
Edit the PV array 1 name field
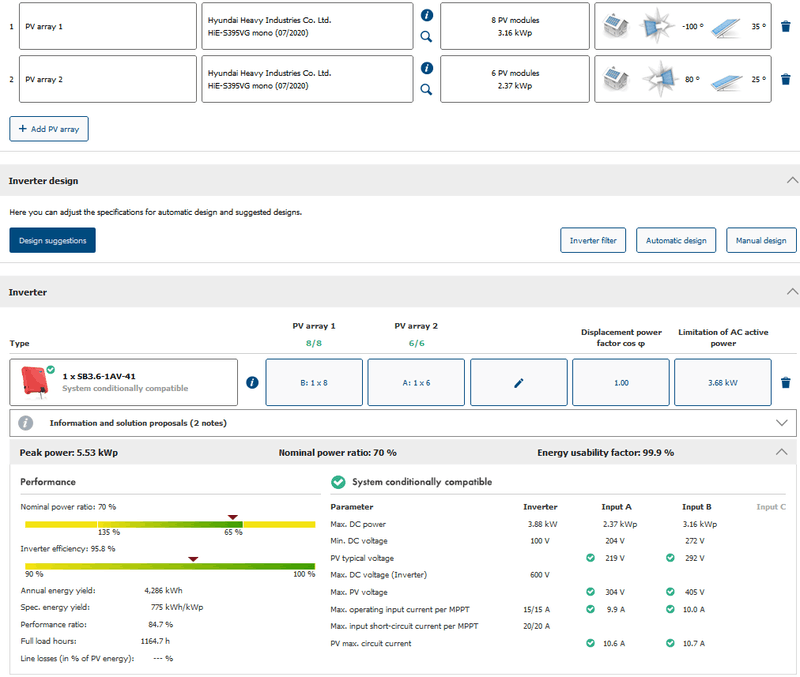pos(107,26)
